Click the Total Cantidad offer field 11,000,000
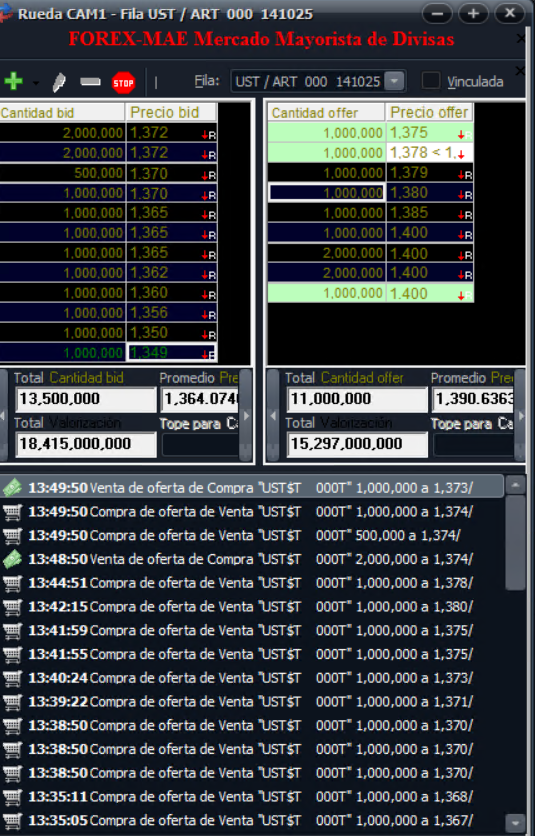This screenshot has height=836, width=535. 357,399
